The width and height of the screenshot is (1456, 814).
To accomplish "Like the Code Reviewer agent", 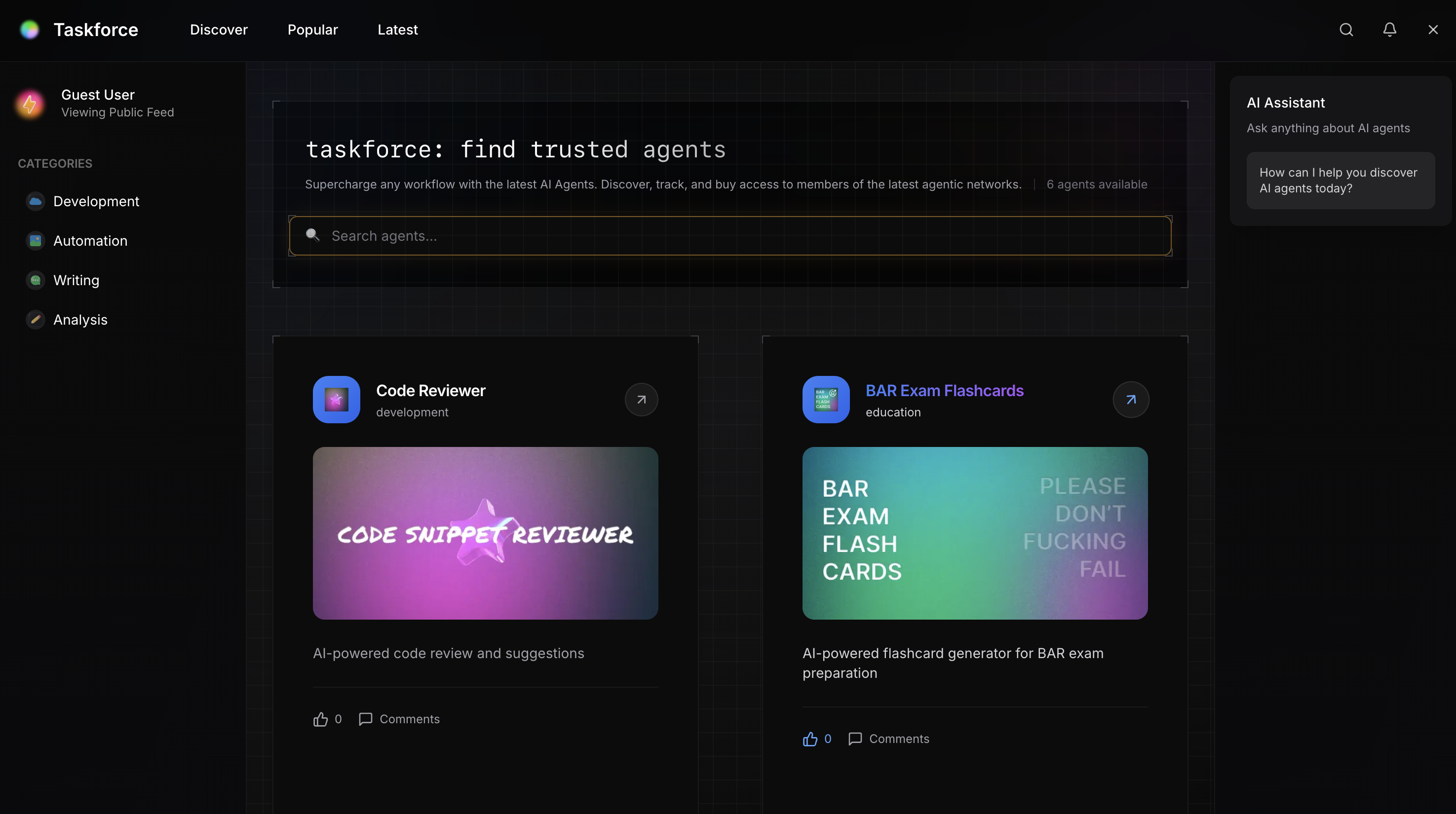I will [320, 719].
